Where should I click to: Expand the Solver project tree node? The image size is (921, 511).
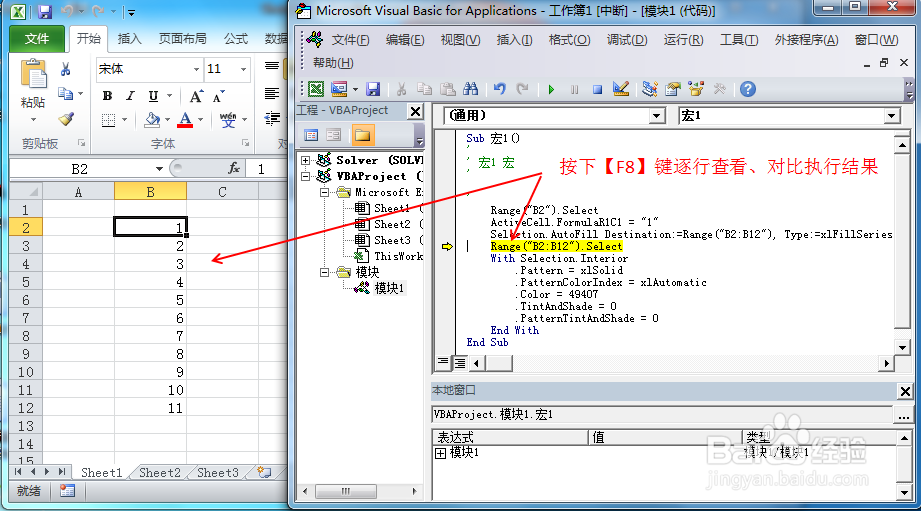(x=305, y=160)
